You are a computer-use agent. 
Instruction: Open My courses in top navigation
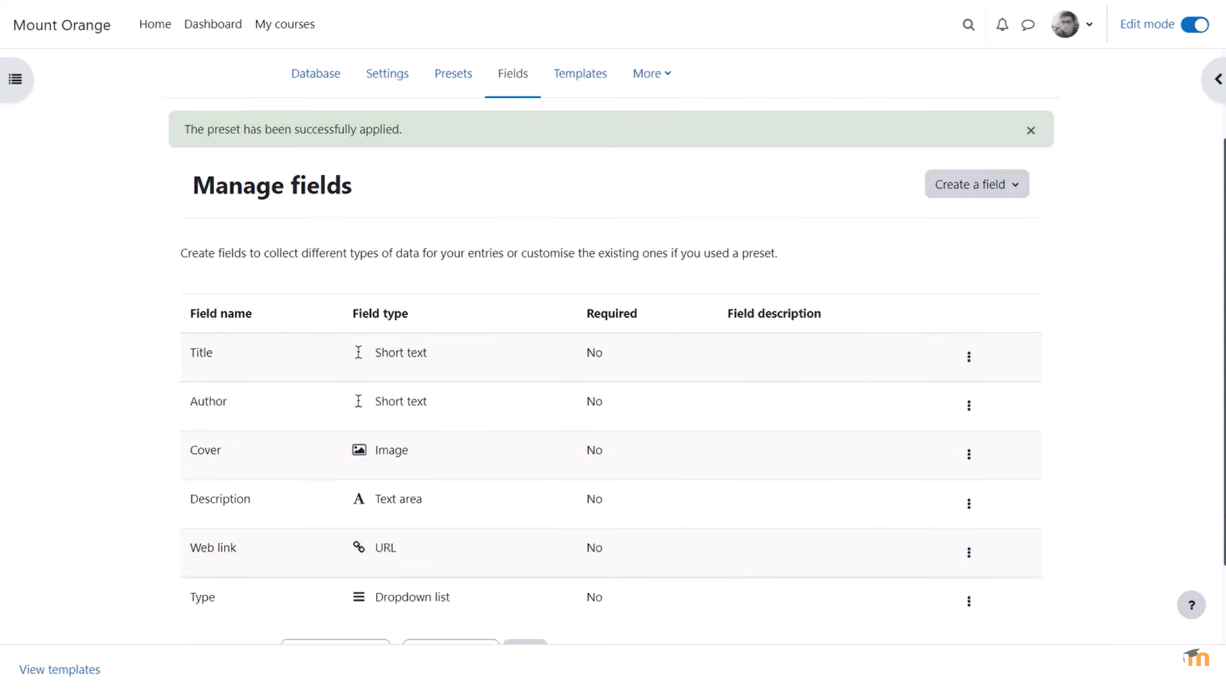[284, 24]
